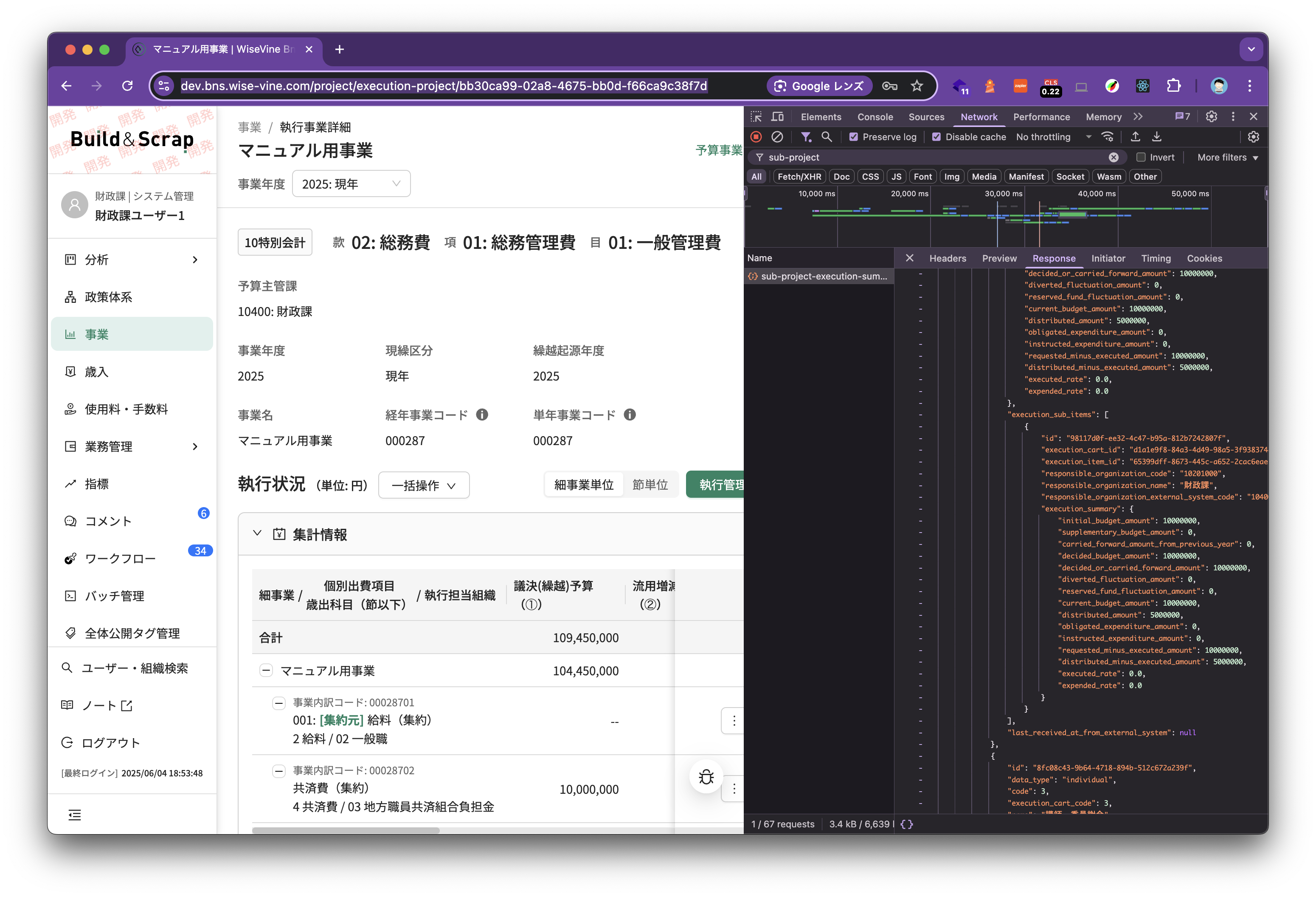The image size is (1316, 897).
Task: Bookmark this page with the star icon
Action: (x=917, y=85)
